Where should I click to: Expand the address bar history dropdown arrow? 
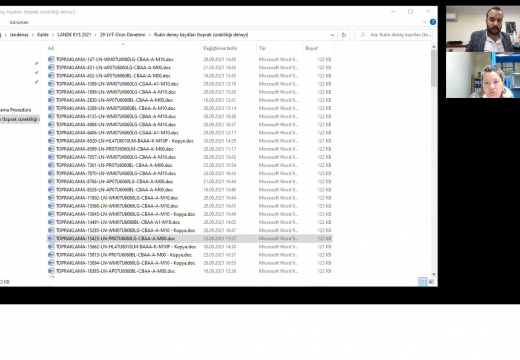tap(332, 35)
